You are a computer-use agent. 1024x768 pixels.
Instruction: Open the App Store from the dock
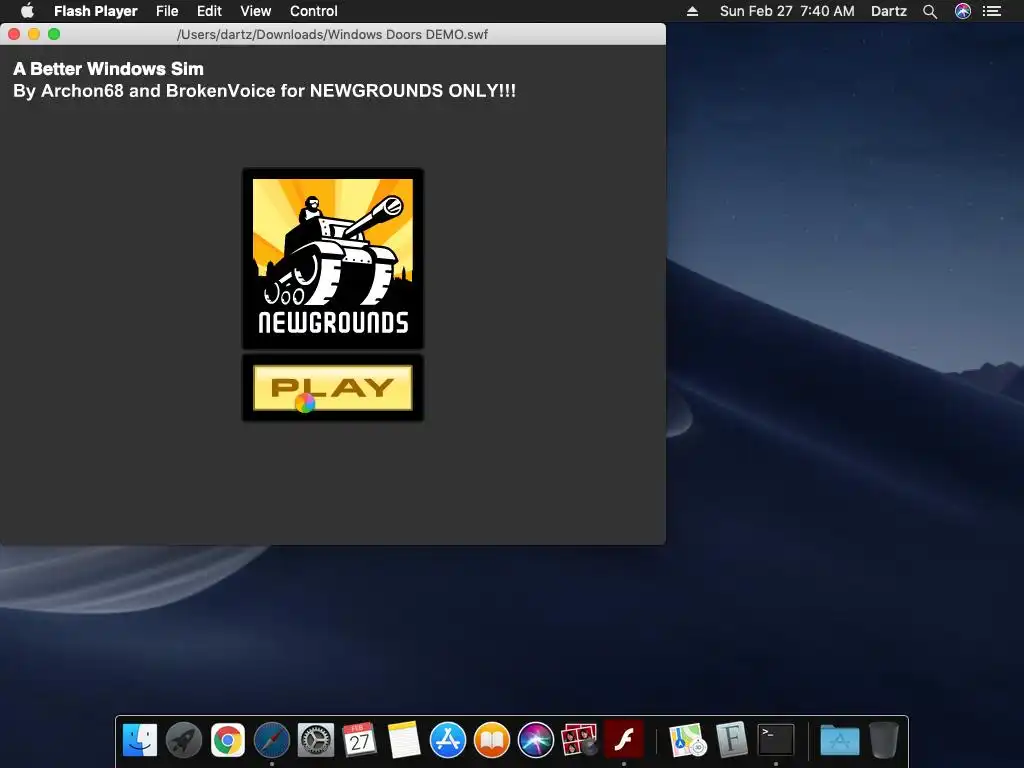447,740
